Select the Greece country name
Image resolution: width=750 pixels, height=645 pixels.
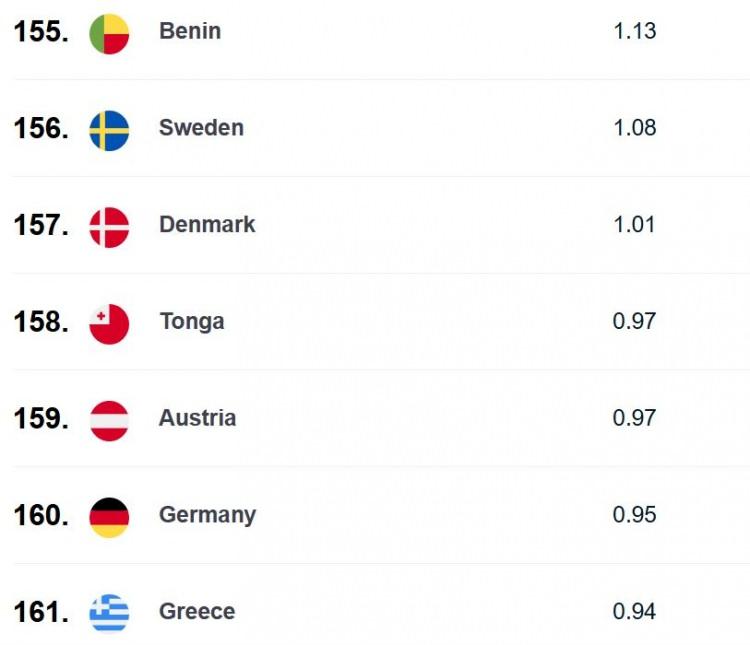197,612
